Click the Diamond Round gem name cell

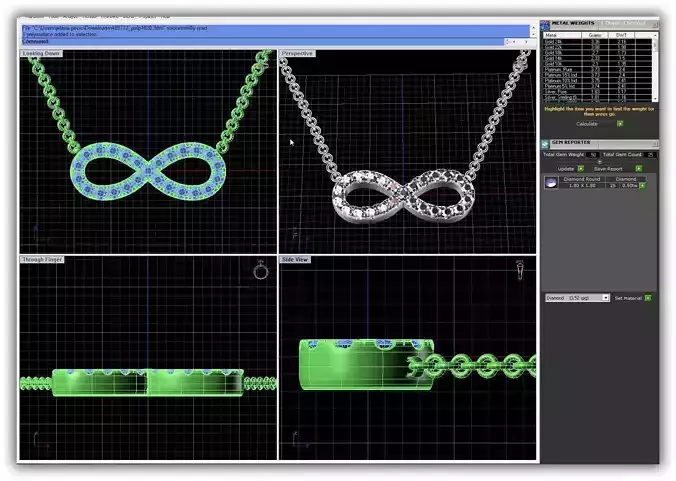(x=582, y=179)
